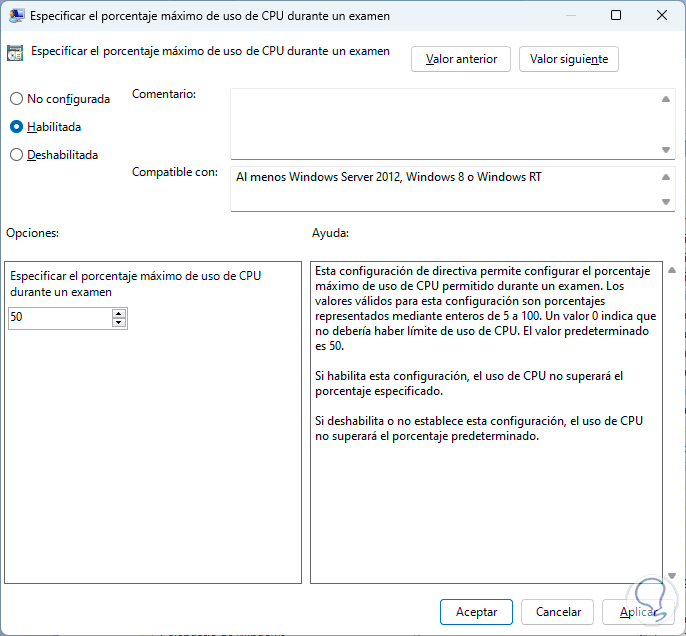
Task: Click the Compatible con label
Action: (175, 172)
